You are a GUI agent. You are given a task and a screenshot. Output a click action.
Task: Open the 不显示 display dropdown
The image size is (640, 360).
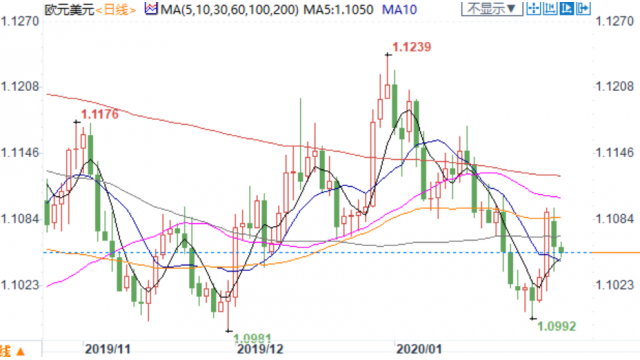(x=492, y=8)
